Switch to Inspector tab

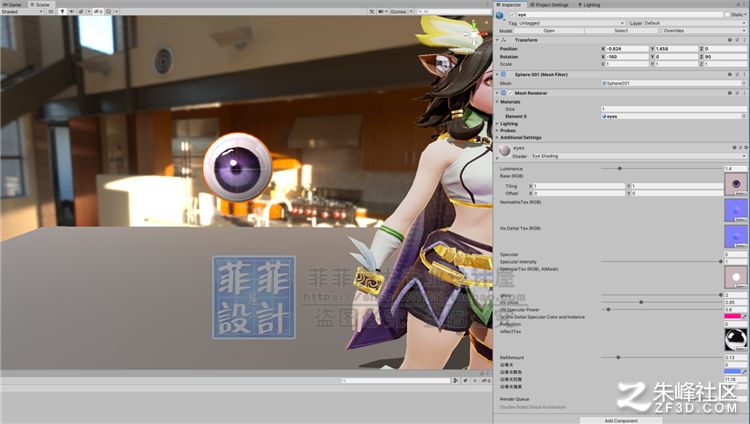(x=509, y=4)
